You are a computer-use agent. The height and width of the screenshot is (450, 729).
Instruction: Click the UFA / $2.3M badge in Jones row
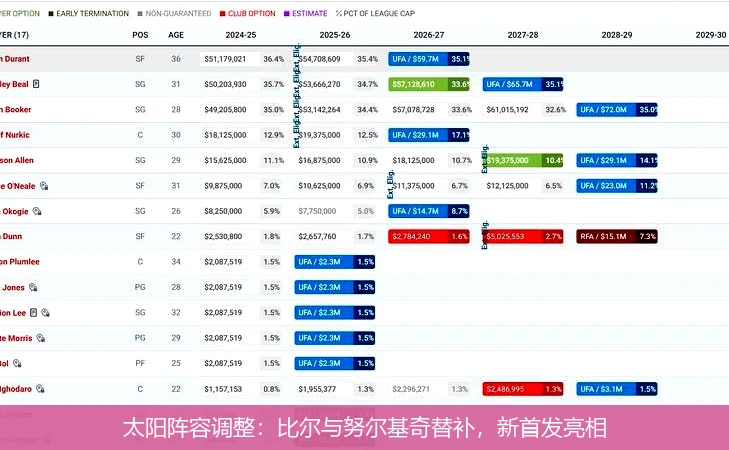tap(335, 287)
